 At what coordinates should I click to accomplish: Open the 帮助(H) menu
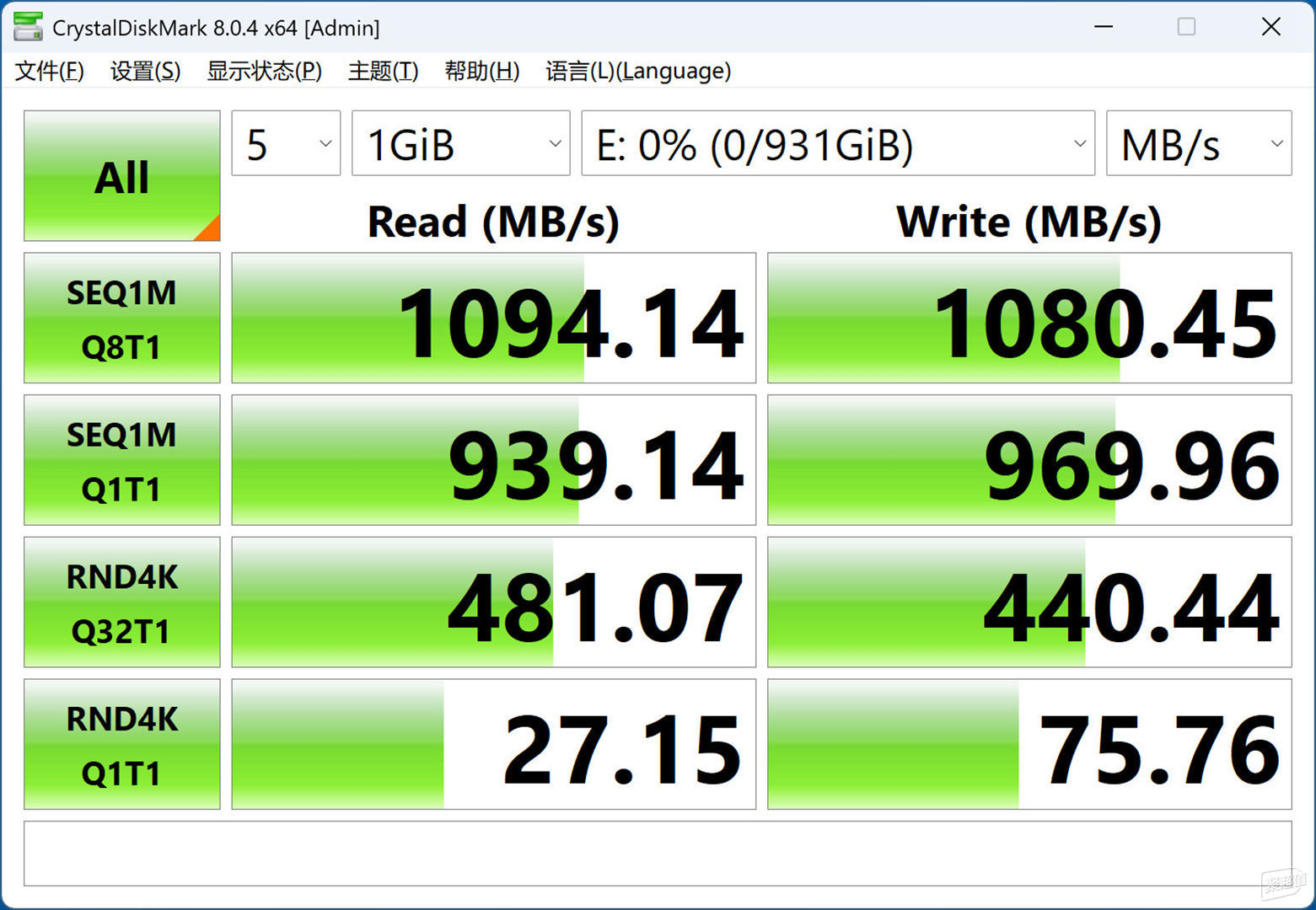tap(481, 71)
